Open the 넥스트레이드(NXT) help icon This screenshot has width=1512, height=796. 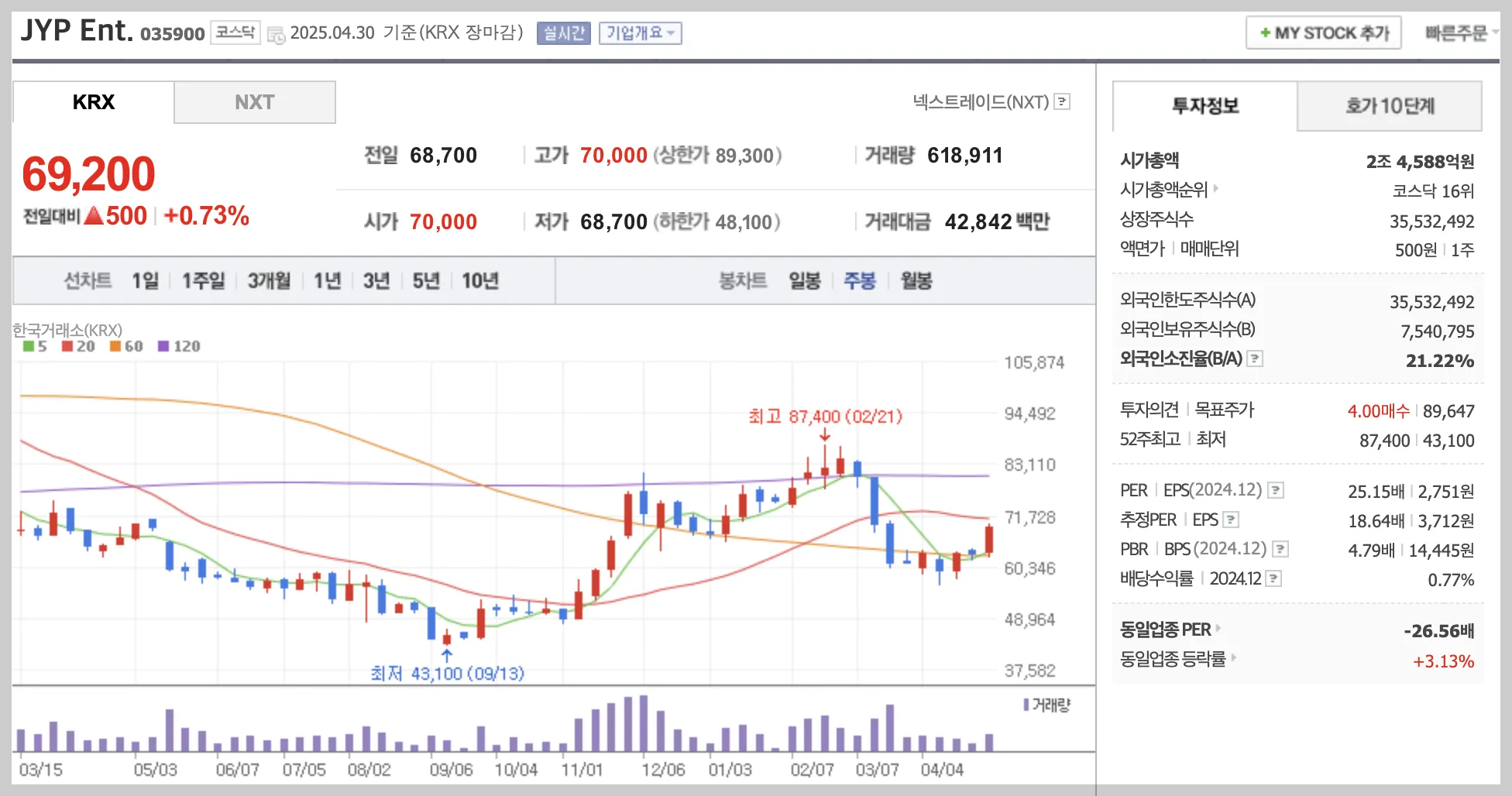(1063, 101)
